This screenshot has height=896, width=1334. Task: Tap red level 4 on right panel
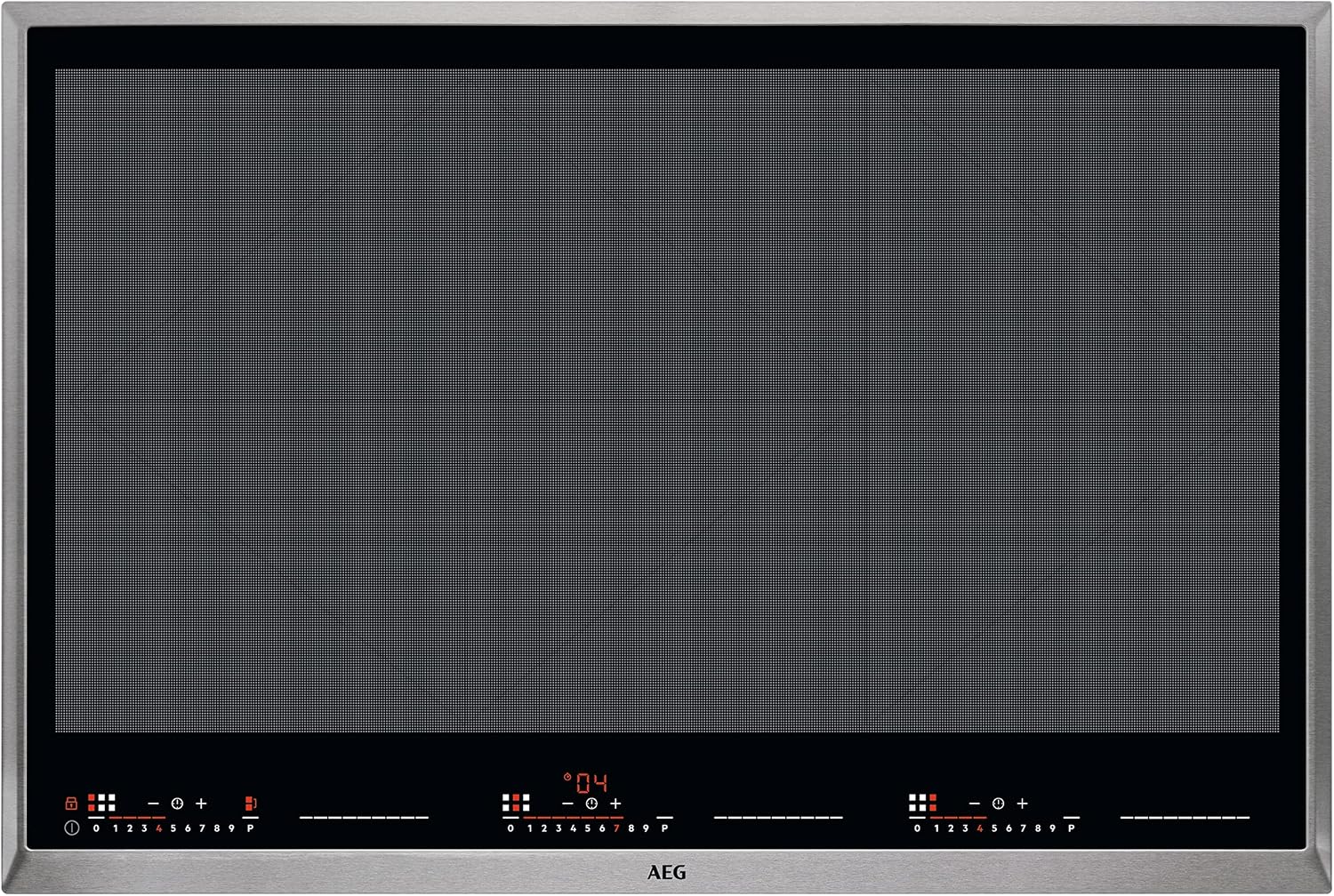pos(979,828)
